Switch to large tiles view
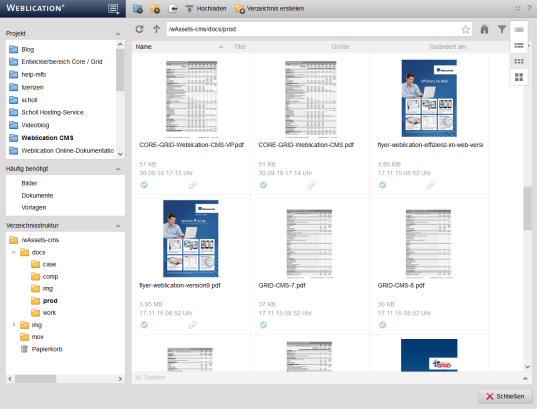This screenshot has height=409, width=537. tap(519, 77)
